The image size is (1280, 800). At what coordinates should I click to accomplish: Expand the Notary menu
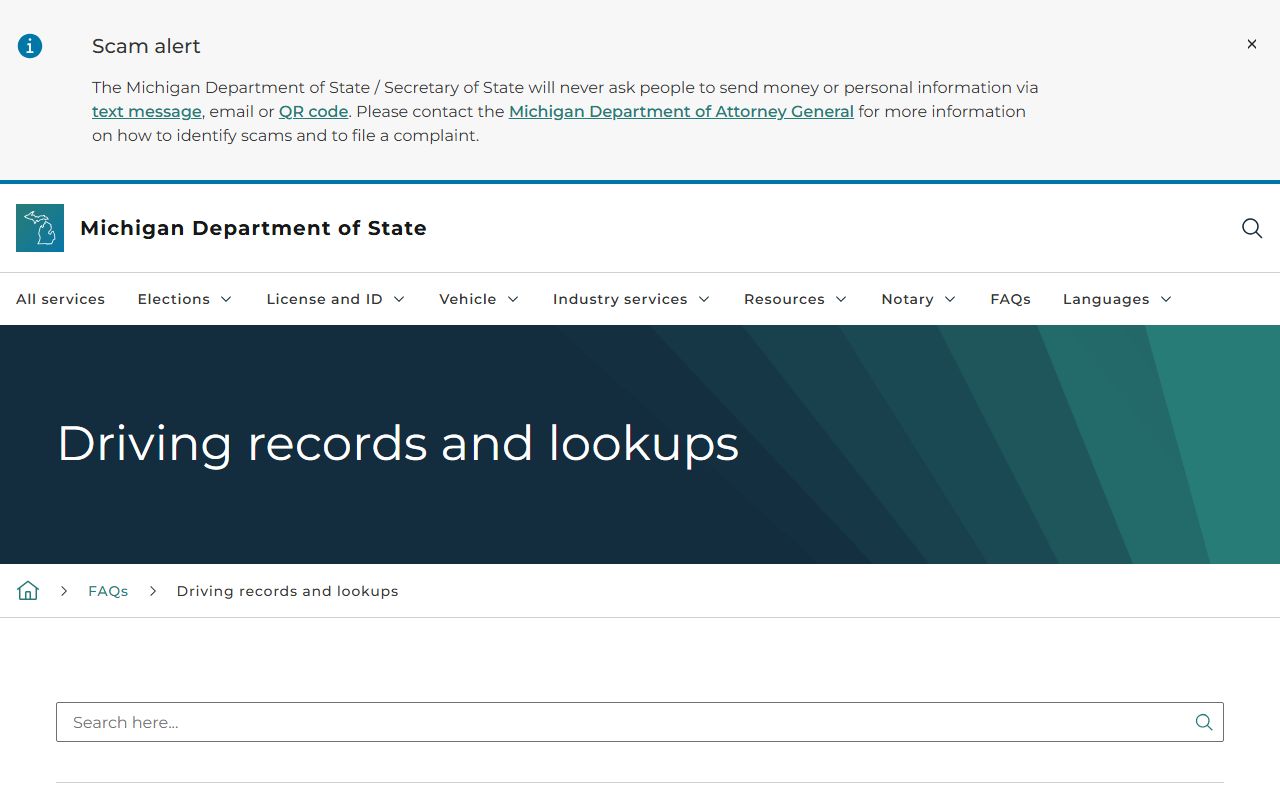pos(918,299)
